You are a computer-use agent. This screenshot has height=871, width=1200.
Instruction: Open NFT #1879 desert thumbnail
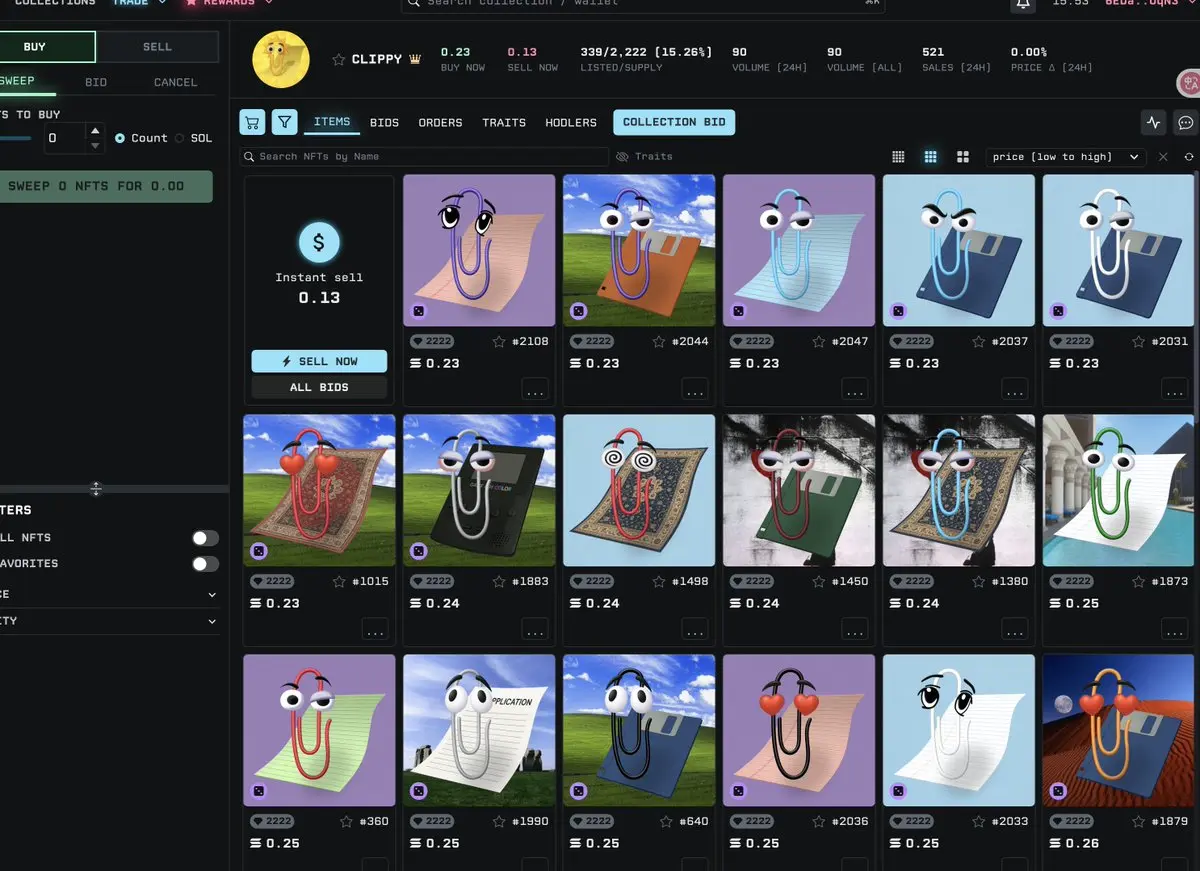point(1119,730)
